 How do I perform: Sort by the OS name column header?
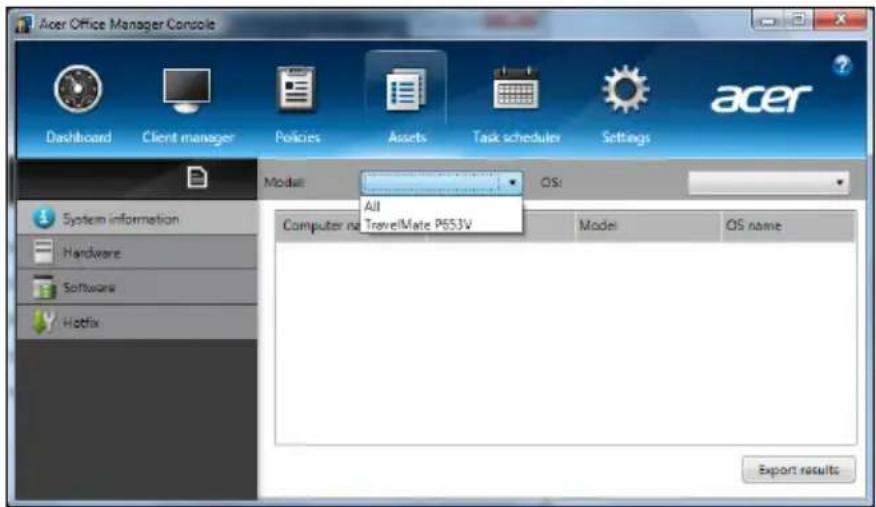click(x=753, y=226)
